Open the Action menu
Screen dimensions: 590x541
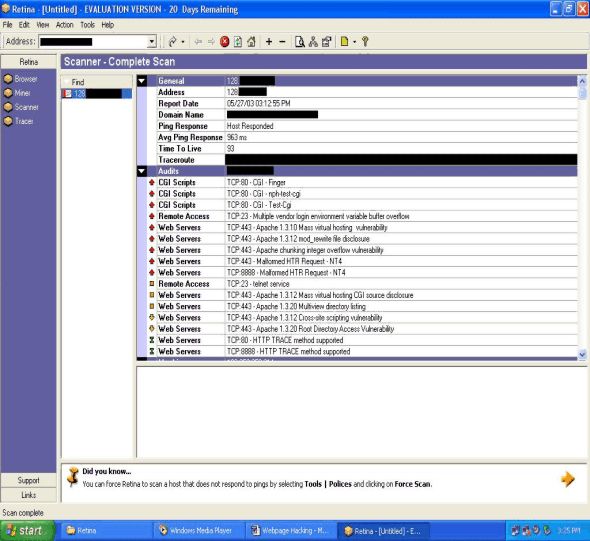click(x=65, y=25)
